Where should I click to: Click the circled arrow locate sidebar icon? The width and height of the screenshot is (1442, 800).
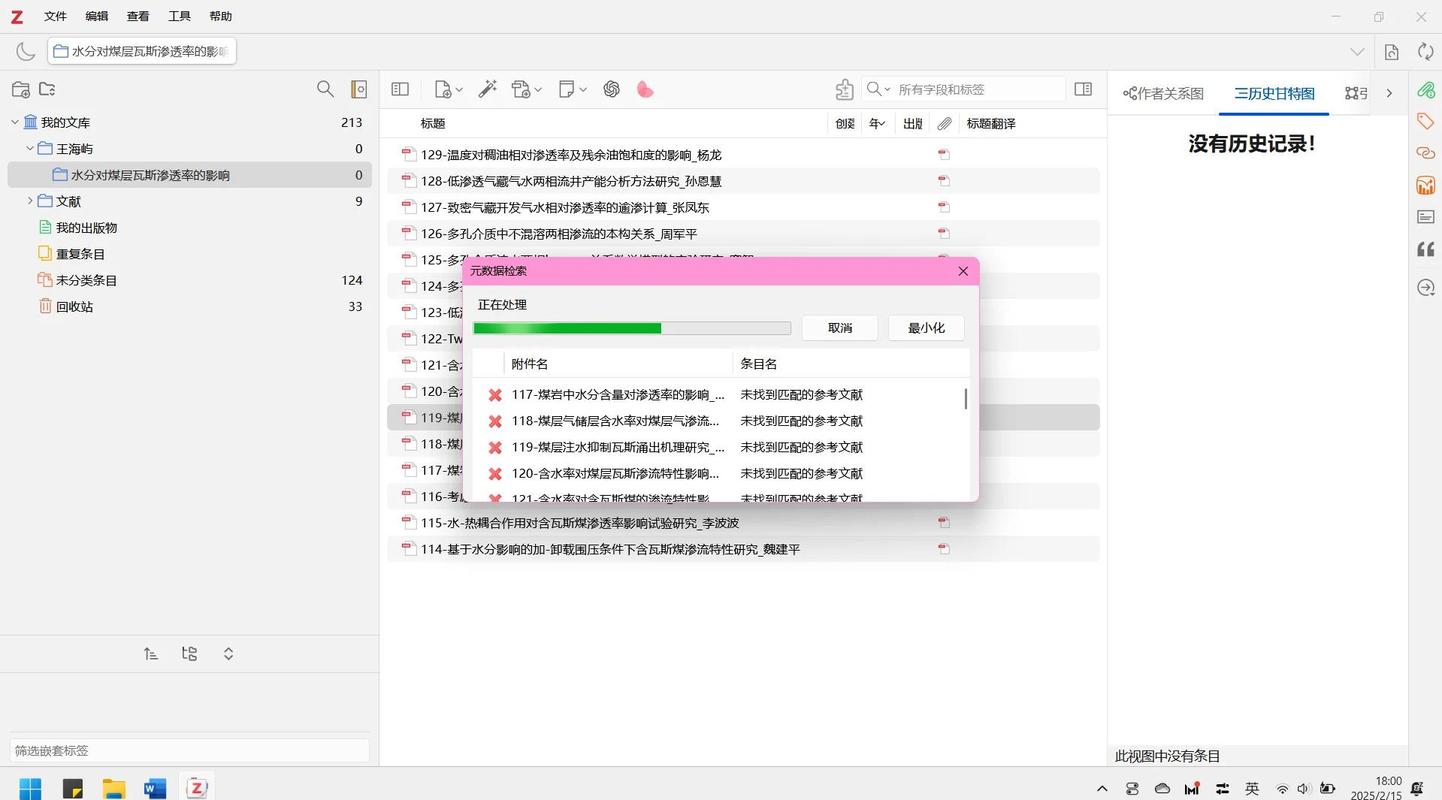click(x=1426, y=288)
